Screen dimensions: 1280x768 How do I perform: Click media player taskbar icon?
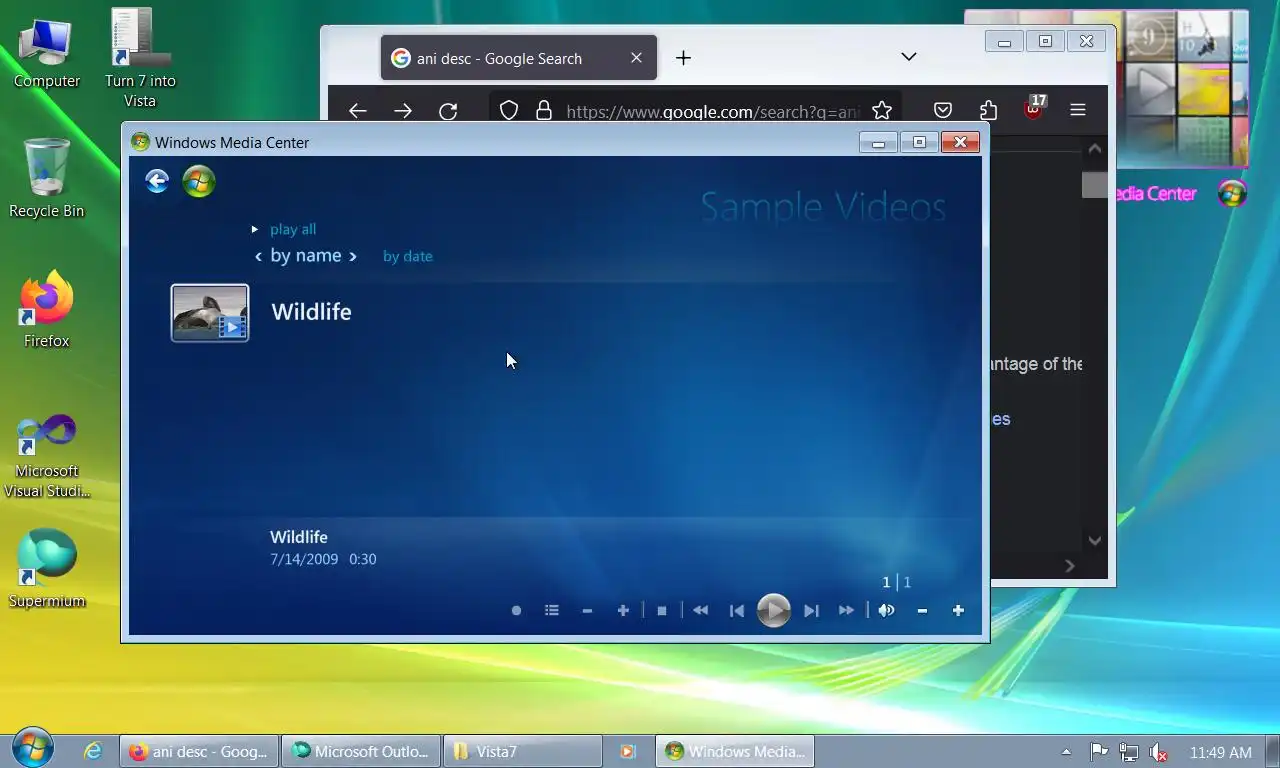coord(628,752)
